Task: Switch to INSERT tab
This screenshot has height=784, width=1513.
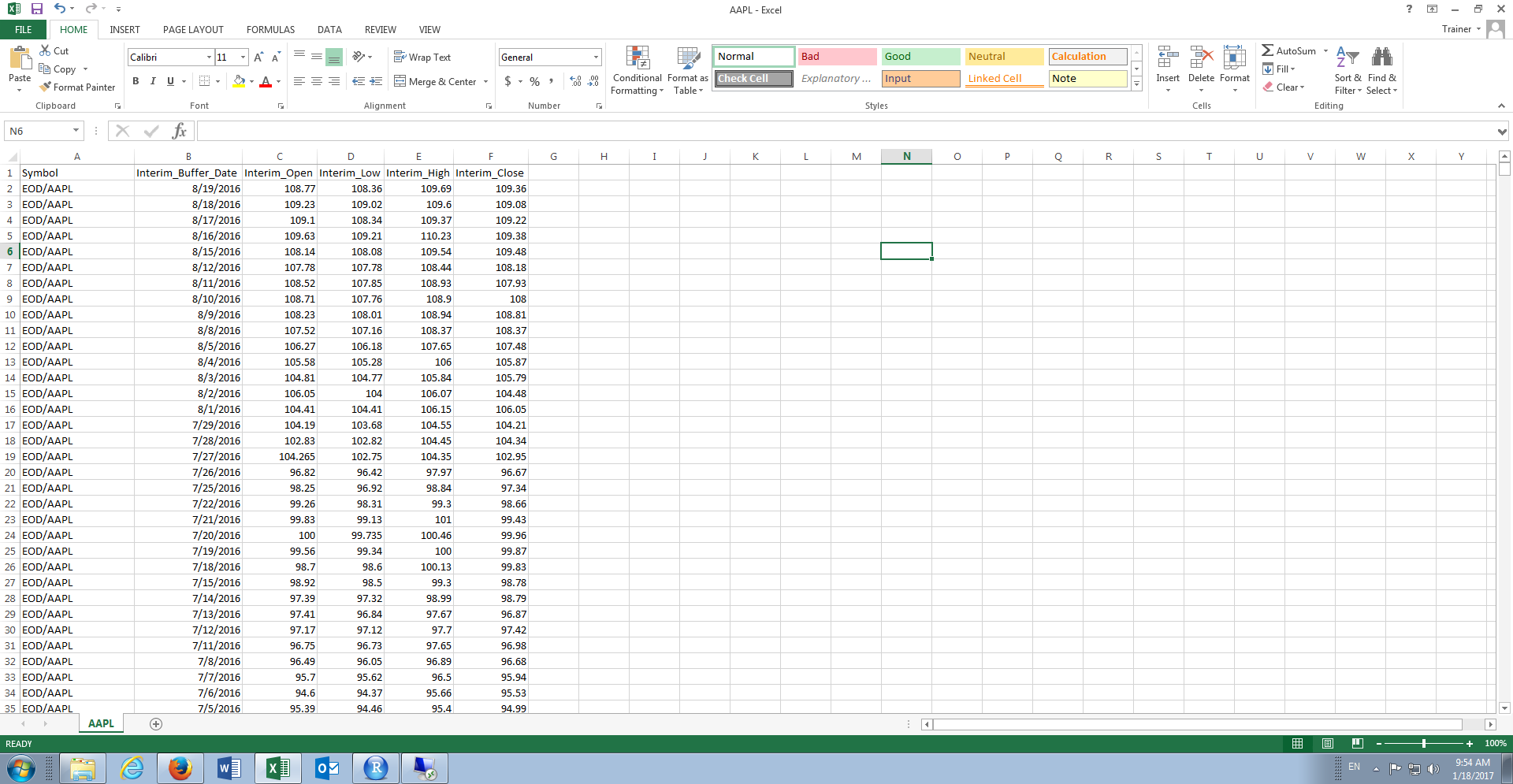Action: (x=125, y=30)
